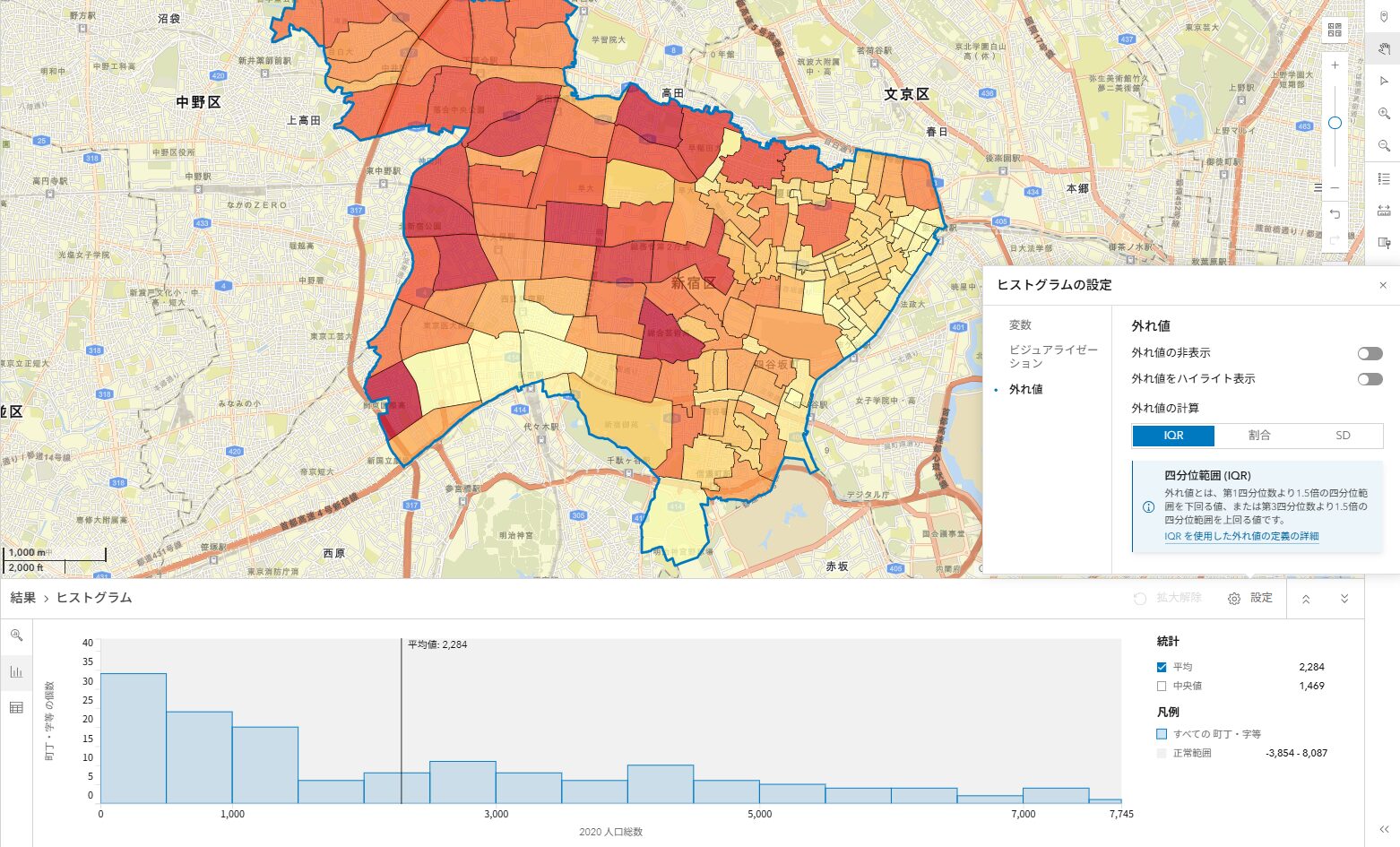Open the map legend list icon
This screenshot has height=847, width=1400.
coord(1384,178)
